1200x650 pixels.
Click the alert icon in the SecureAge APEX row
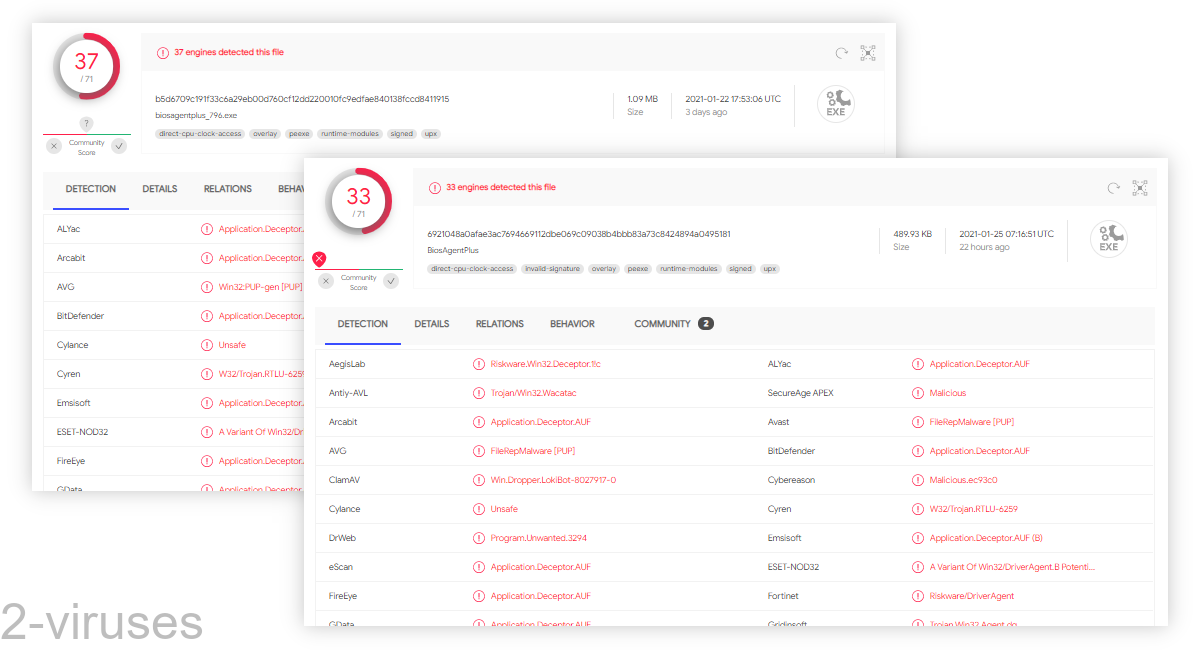[918, 393]
